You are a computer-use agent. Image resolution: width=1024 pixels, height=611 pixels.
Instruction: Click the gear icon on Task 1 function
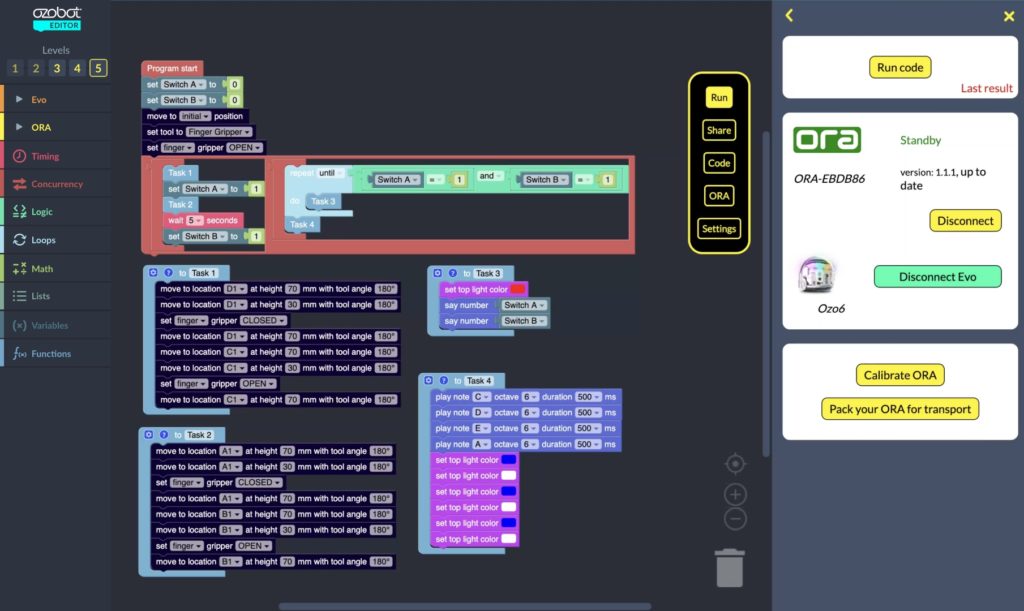tap(153, 273)
